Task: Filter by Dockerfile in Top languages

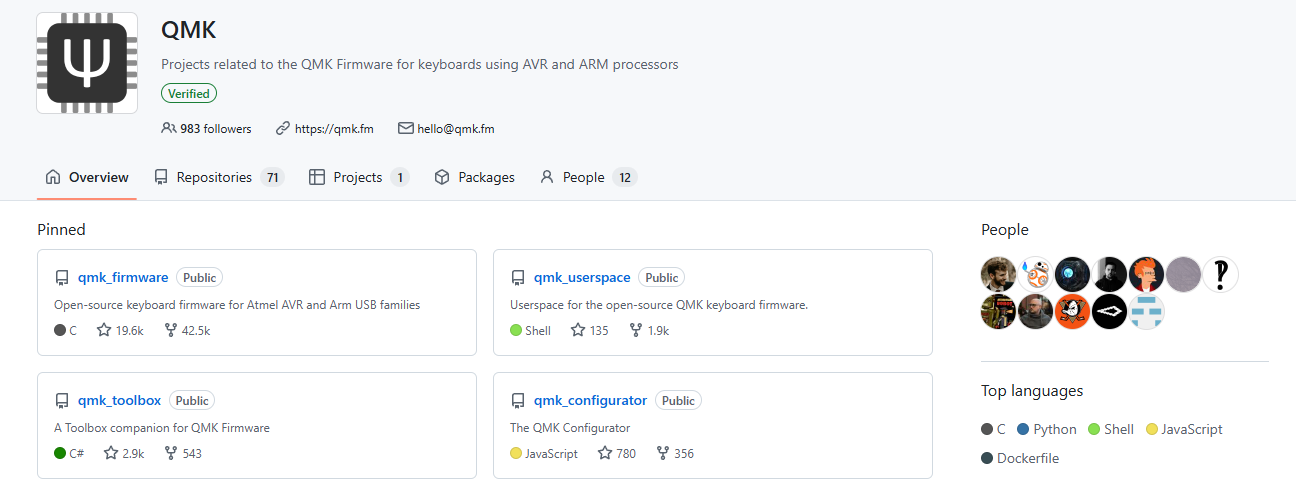Action: pyautogui.click(x=1020, y=458)
